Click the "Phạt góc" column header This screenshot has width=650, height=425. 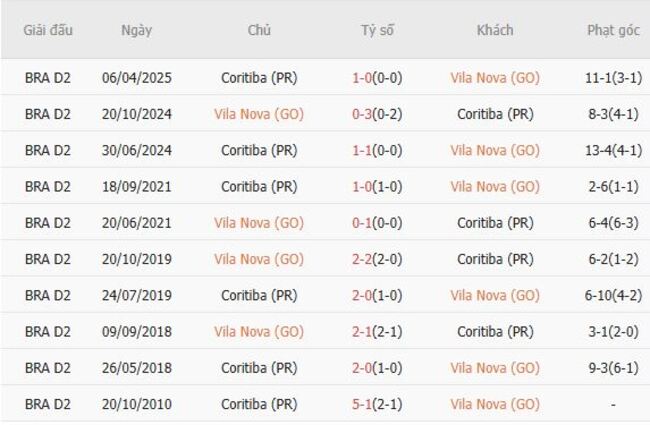[613, 30]
